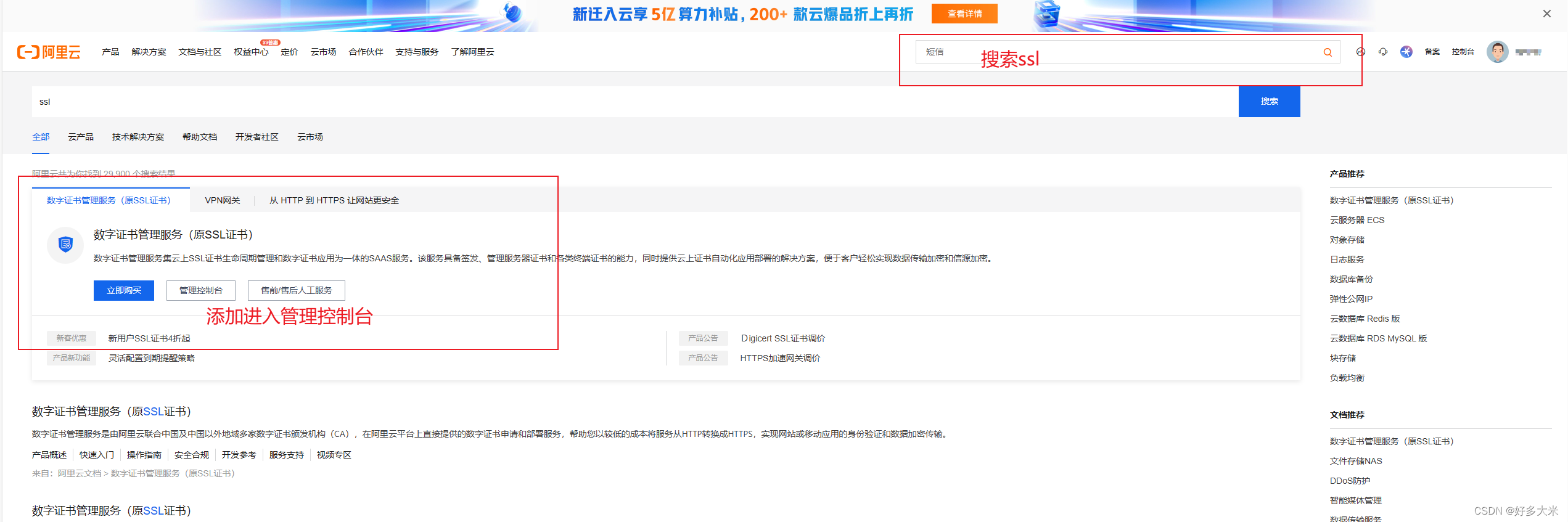Open 智能媒体管理 doc recommendation
The height and width of the screenshot is (522, 1568).
pos(1356,500)
